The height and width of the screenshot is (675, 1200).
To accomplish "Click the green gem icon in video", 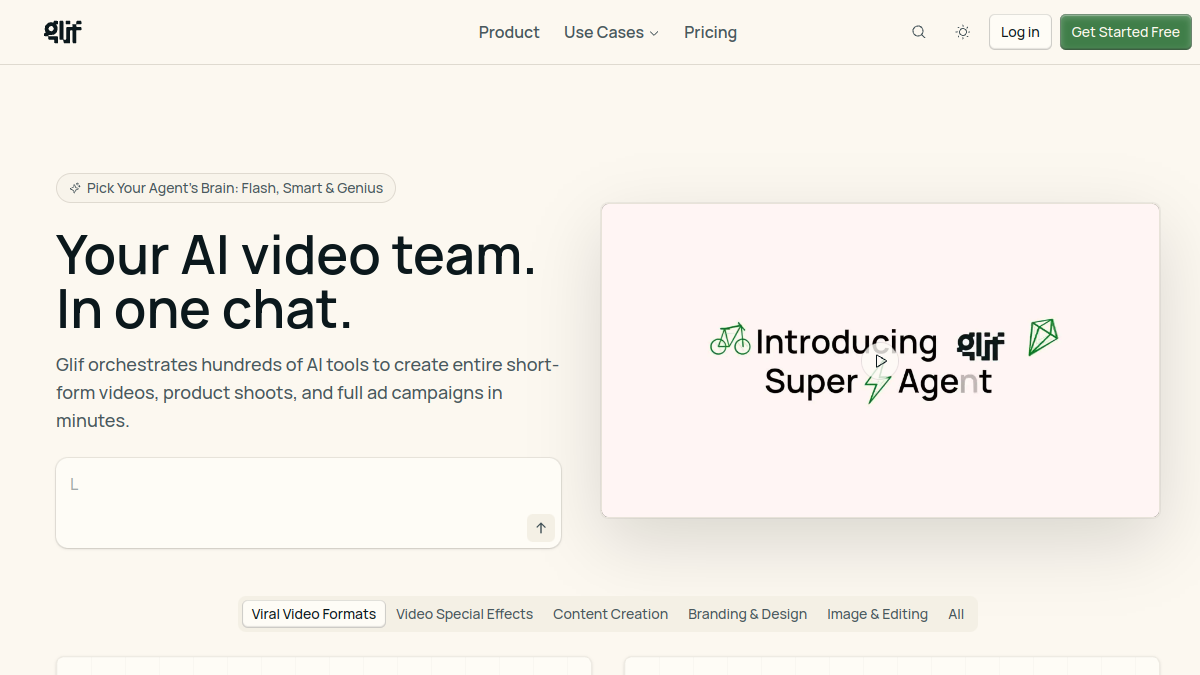I will point(1043,338).
